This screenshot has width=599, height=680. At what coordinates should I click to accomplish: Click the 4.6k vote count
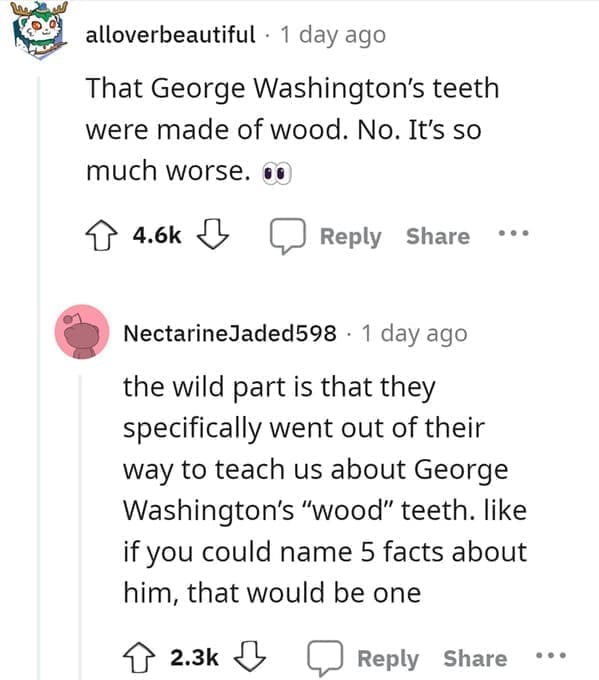(x=157, y=235)
